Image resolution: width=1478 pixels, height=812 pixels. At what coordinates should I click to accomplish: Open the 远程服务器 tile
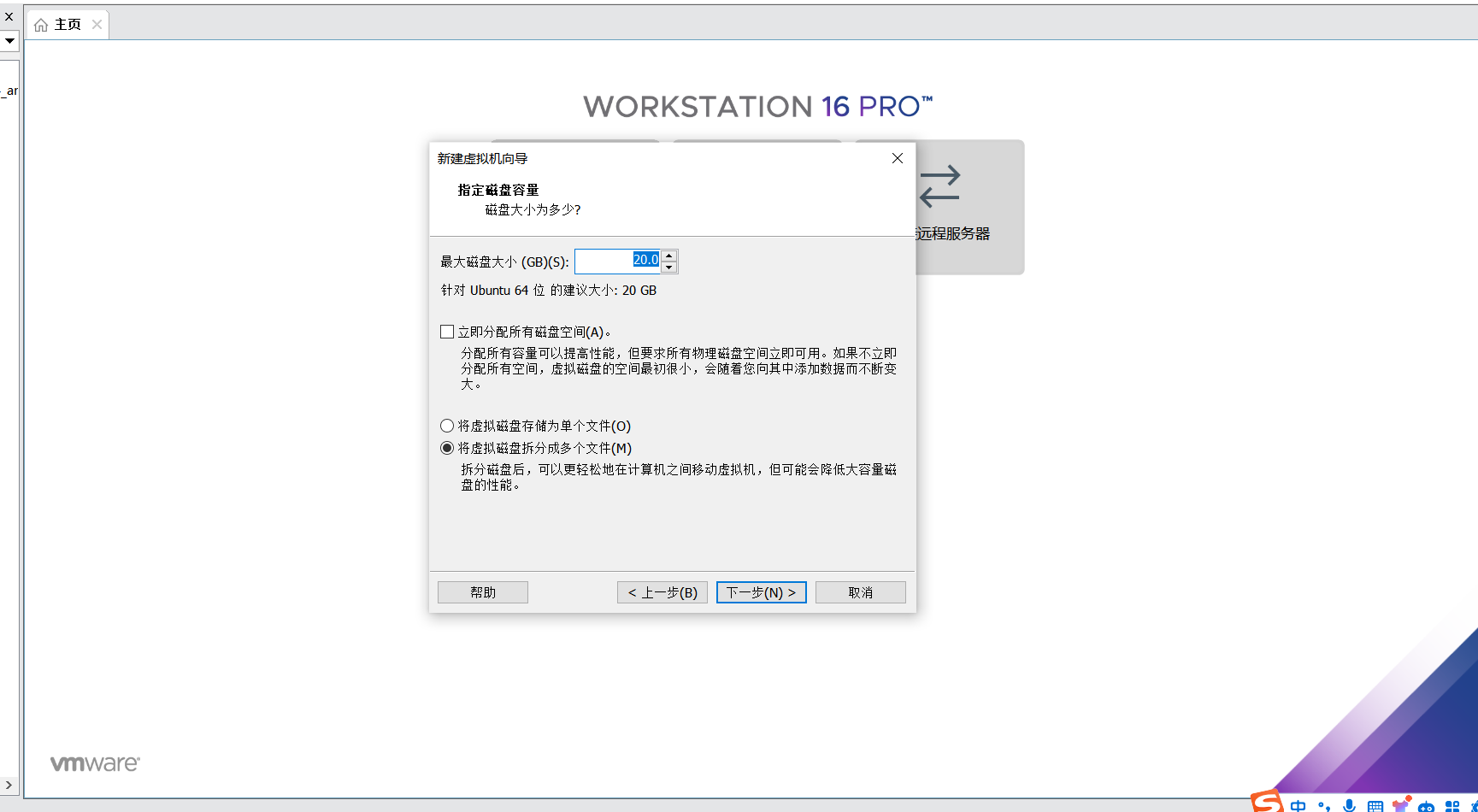point(969,207)
